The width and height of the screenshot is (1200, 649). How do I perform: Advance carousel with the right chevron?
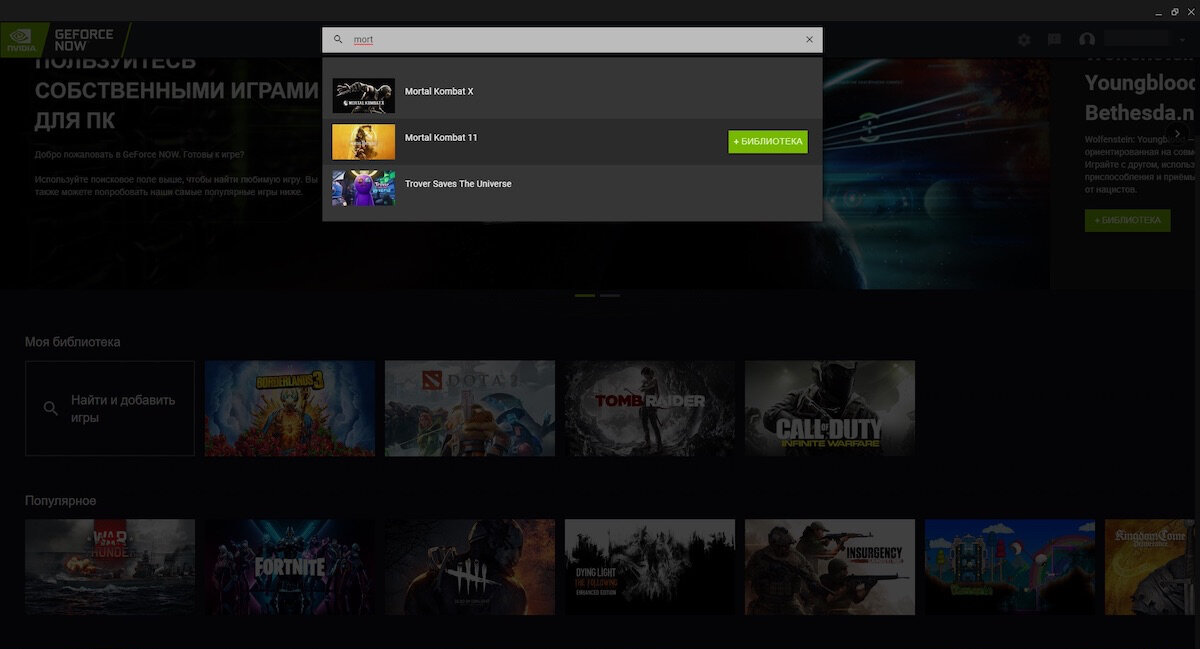1178,133
